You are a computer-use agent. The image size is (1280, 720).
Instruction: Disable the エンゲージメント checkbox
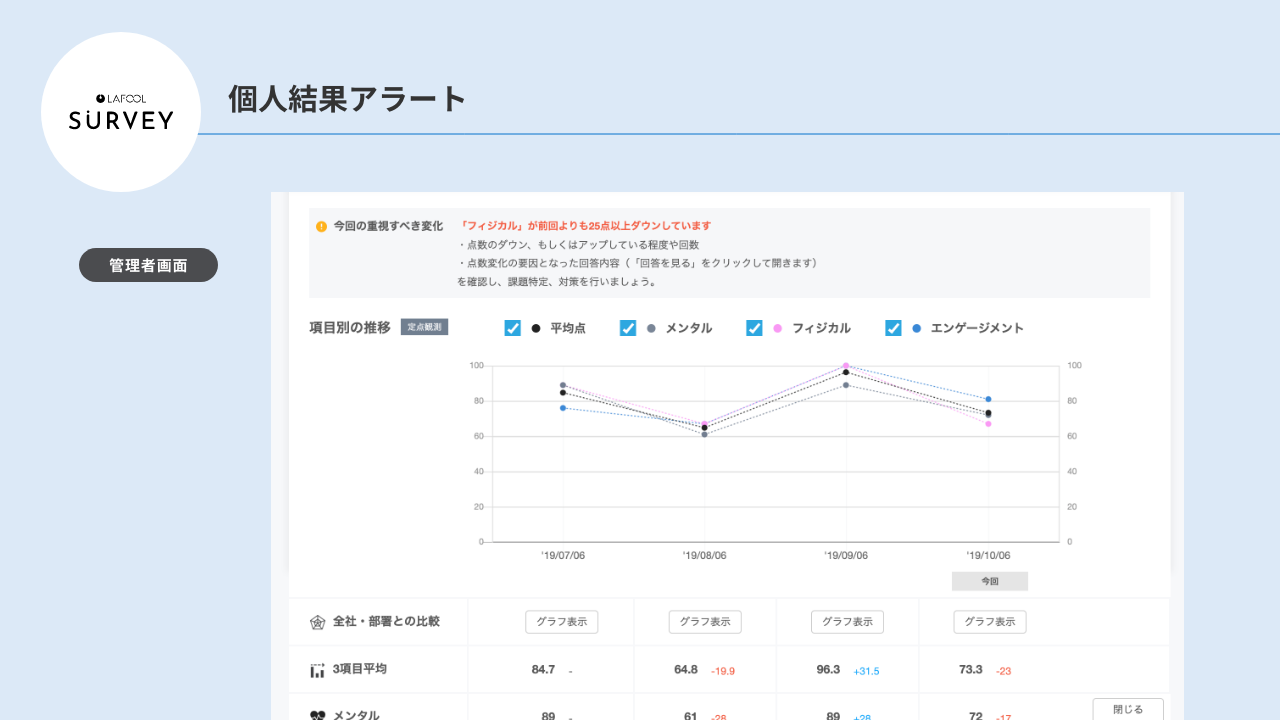coord(893,328)
